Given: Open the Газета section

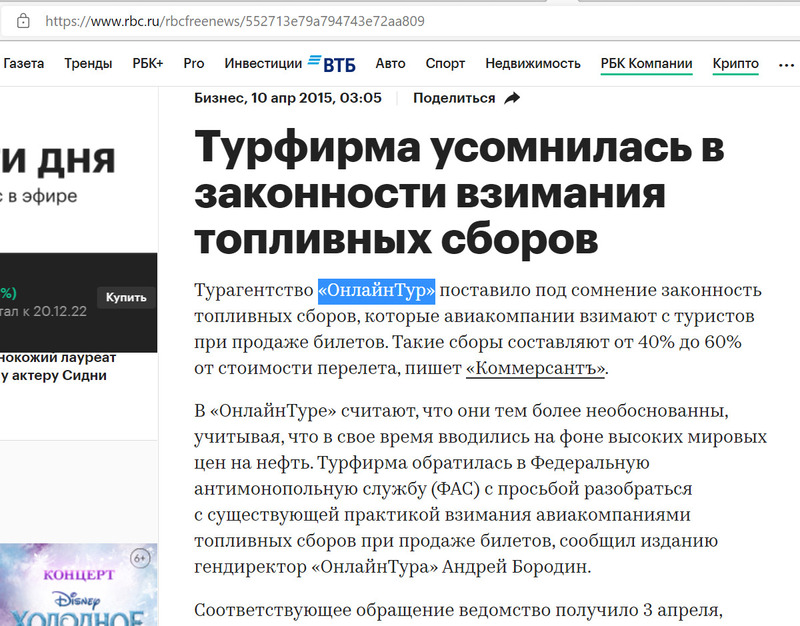Looking at the screenshot, I should (23, 63).
